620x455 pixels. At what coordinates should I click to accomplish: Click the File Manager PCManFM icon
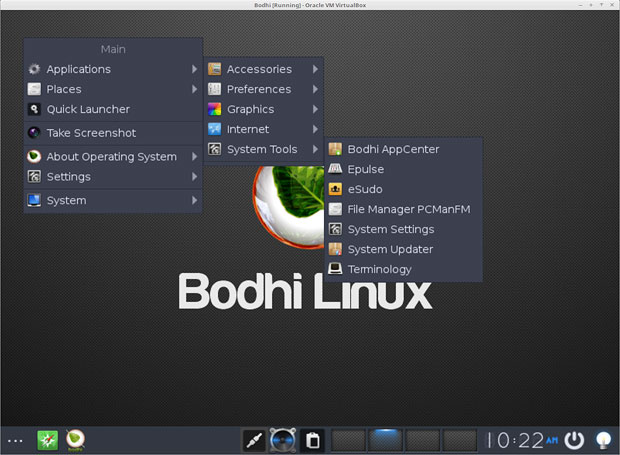tap(335, 209)
